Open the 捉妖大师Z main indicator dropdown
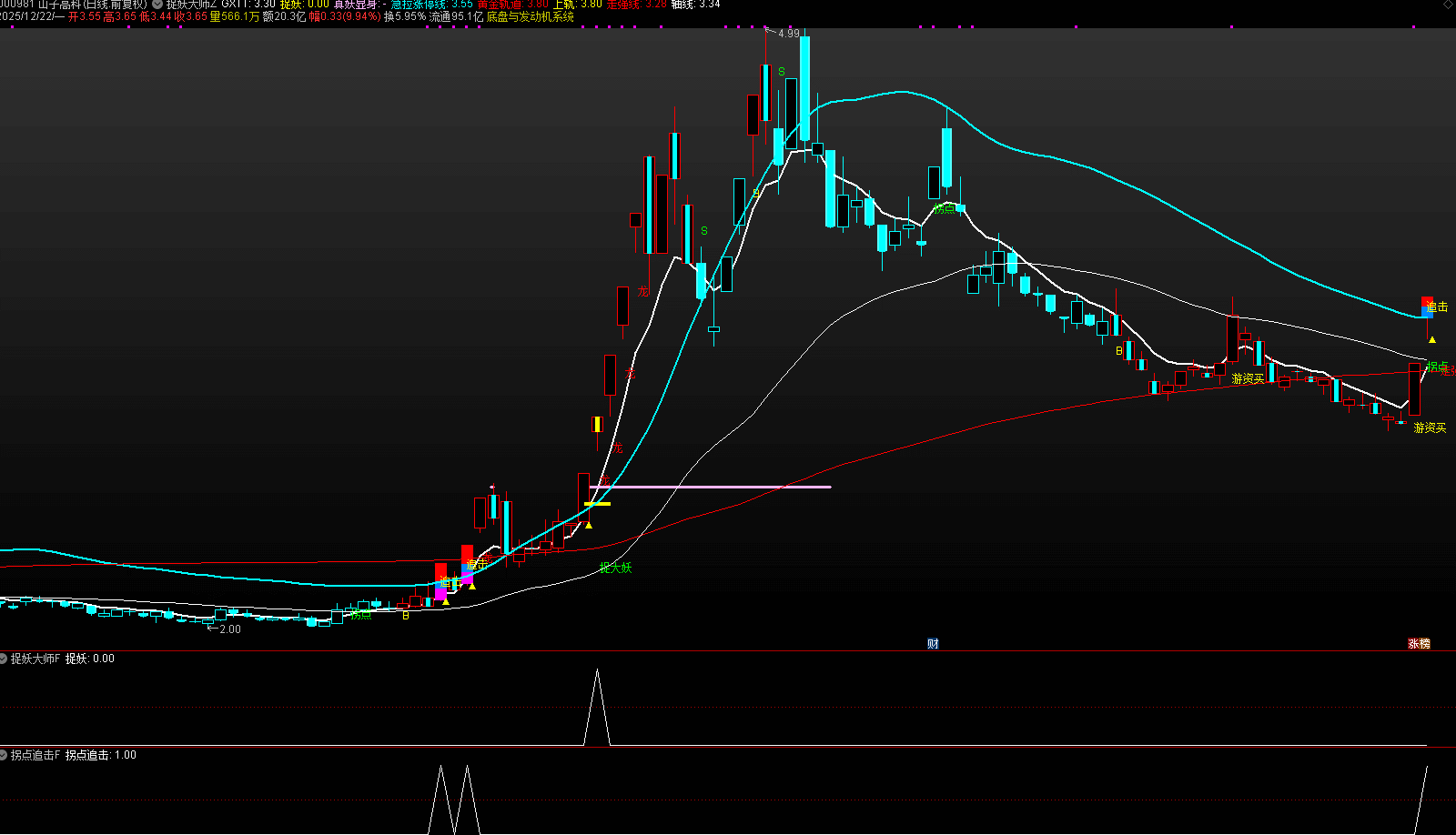Image resolution: width=1456 pixels, height=835 pixels. click(157, 5)
